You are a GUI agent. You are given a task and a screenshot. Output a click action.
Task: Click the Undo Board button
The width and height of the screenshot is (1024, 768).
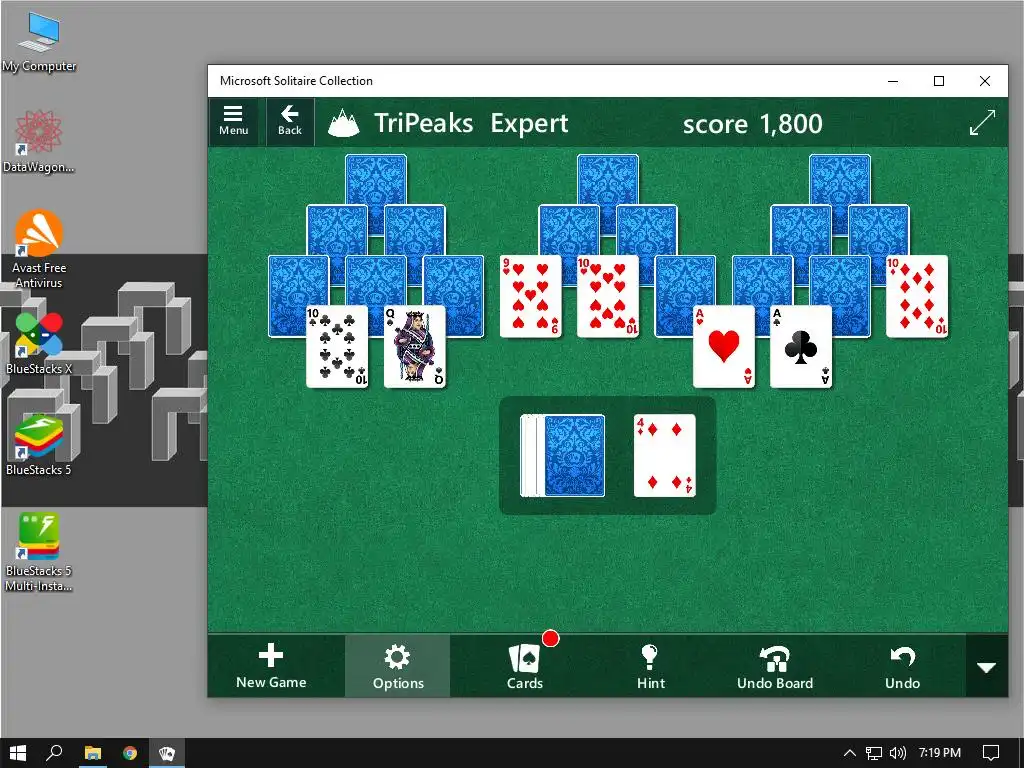click(x=775, y=666)
